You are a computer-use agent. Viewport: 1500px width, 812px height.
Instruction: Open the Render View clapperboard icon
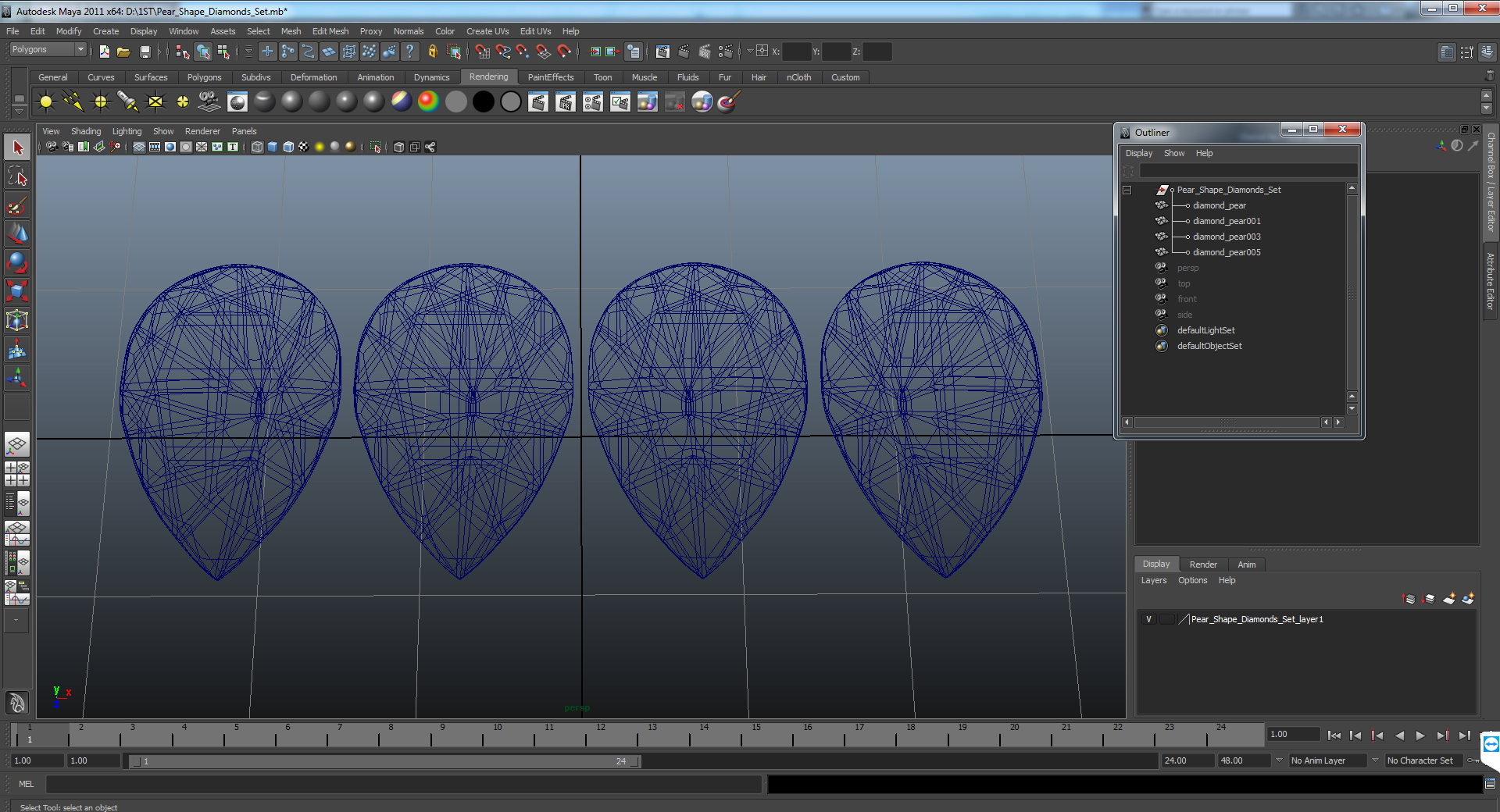[x=662, y=52]
